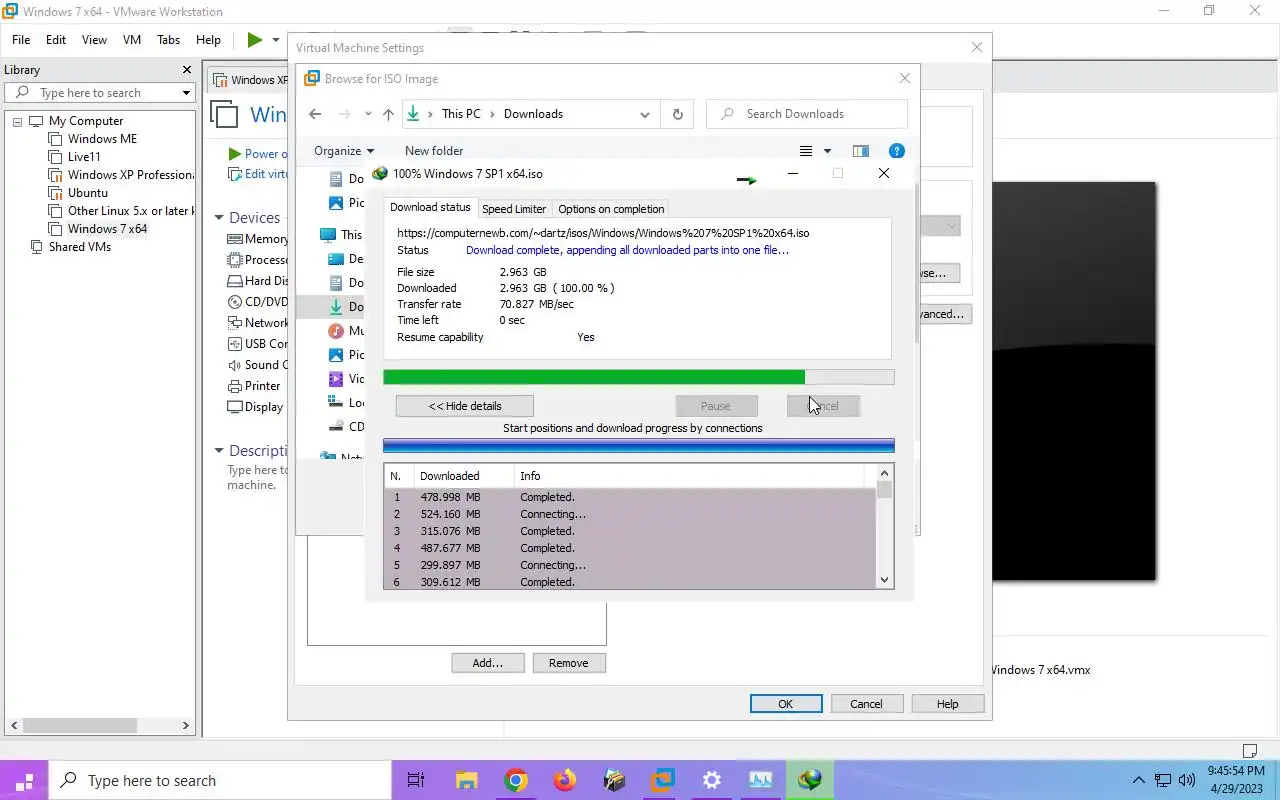Viewport: 1280px width, 800px height.
Task: Open the power options dropdown arrow
Action: pyautogui.click(x=276, y=40)
